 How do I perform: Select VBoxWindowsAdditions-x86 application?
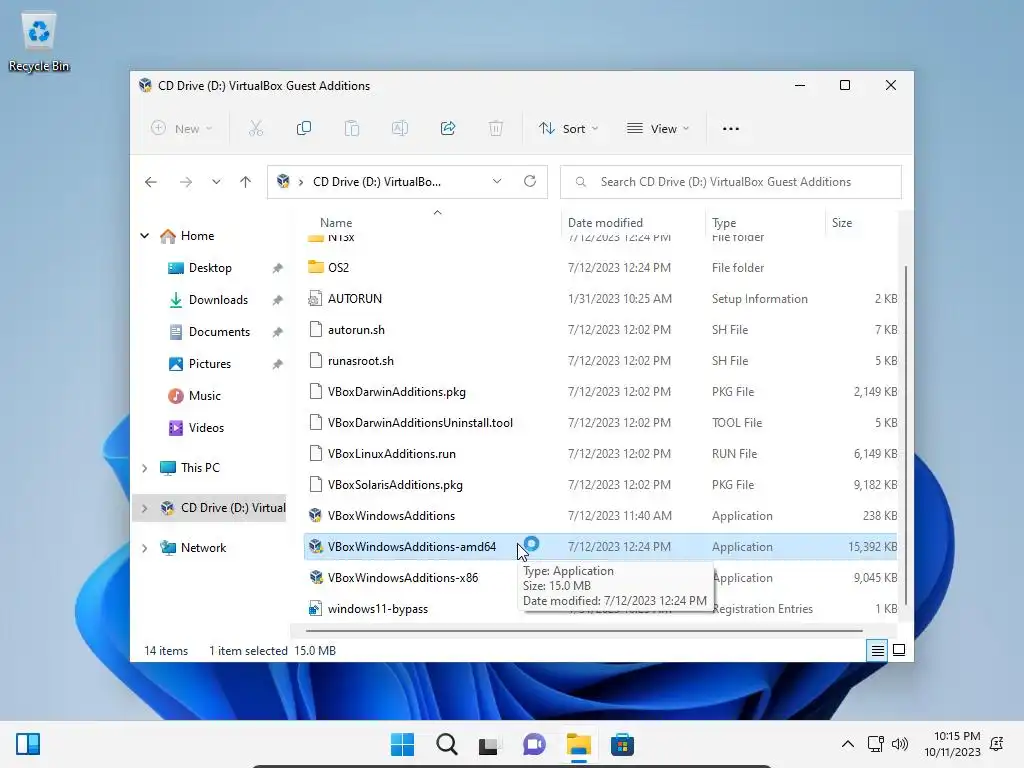point(403,578)
